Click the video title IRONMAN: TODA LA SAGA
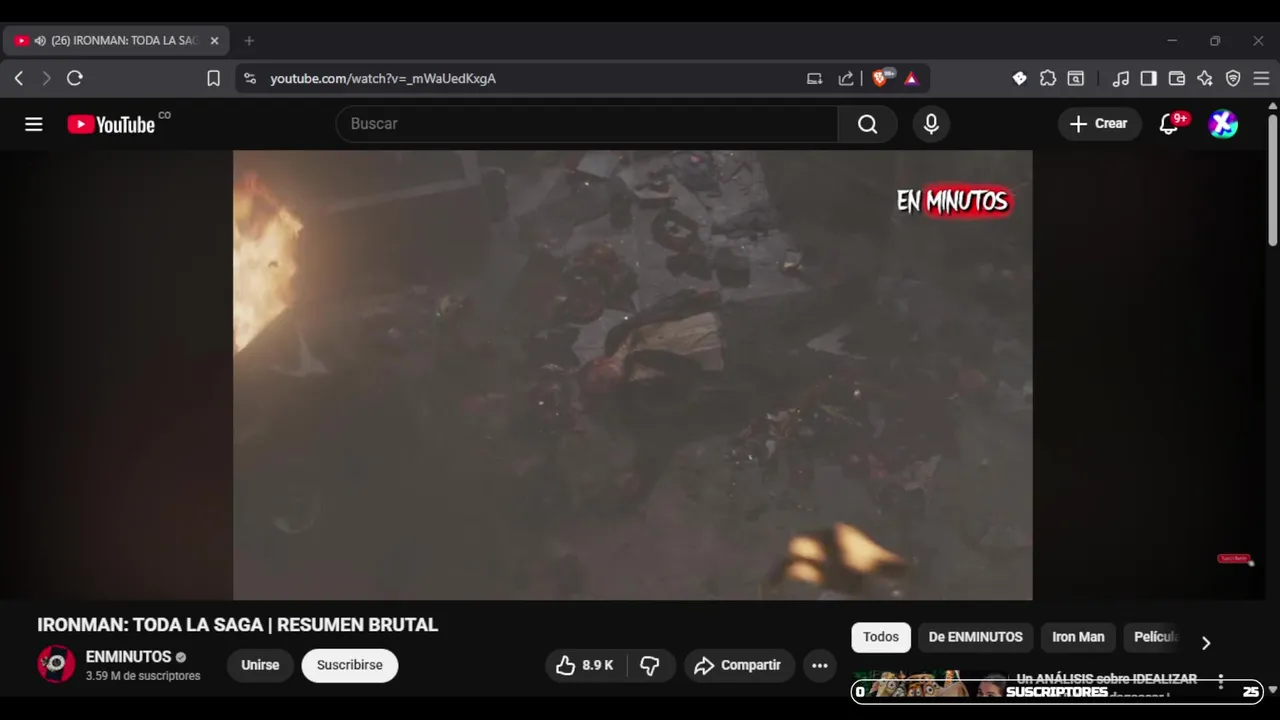The image size is (1280, 720). click(x=237, y=625)
